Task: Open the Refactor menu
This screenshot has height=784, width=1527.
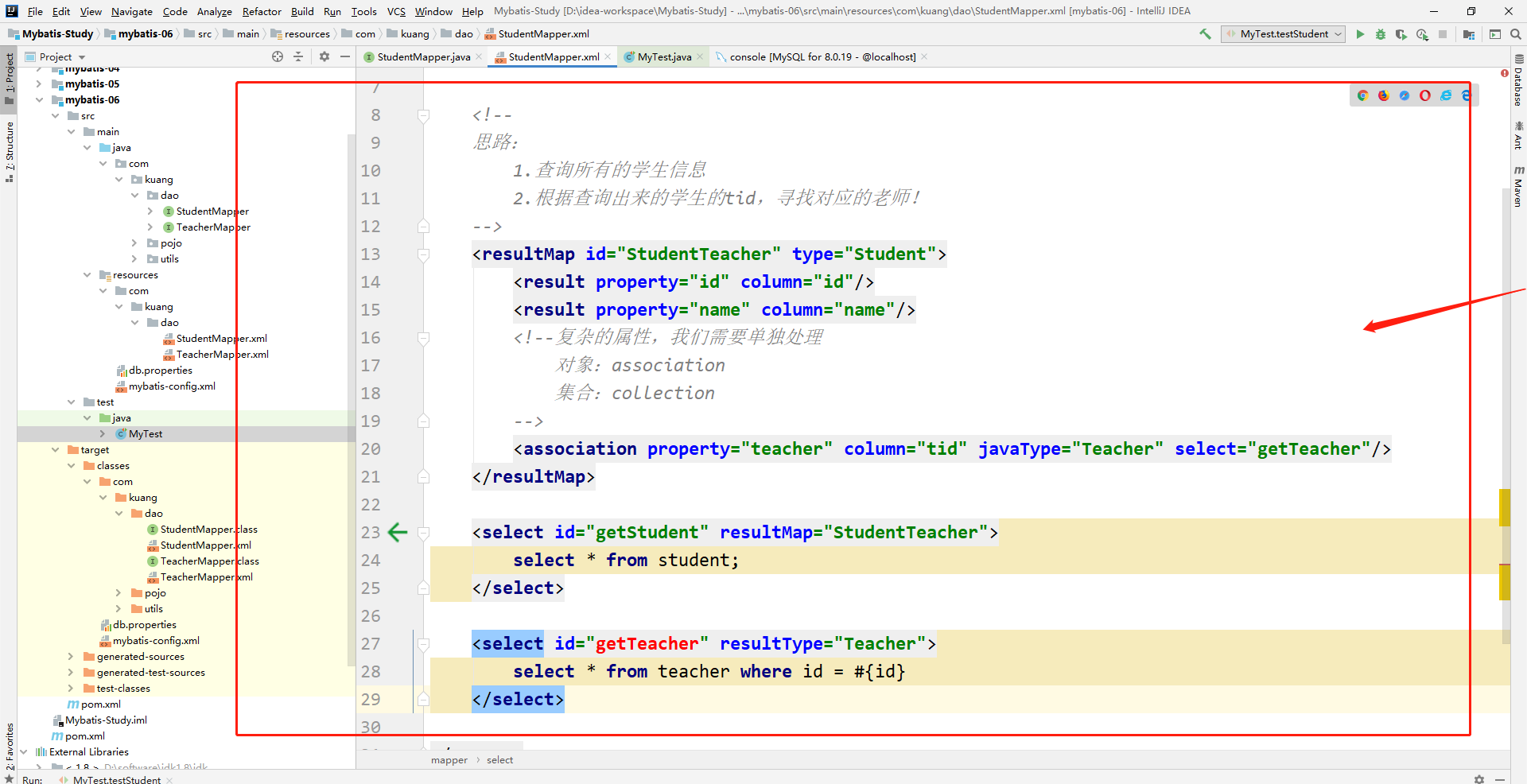Action: [x=262, y=11]
